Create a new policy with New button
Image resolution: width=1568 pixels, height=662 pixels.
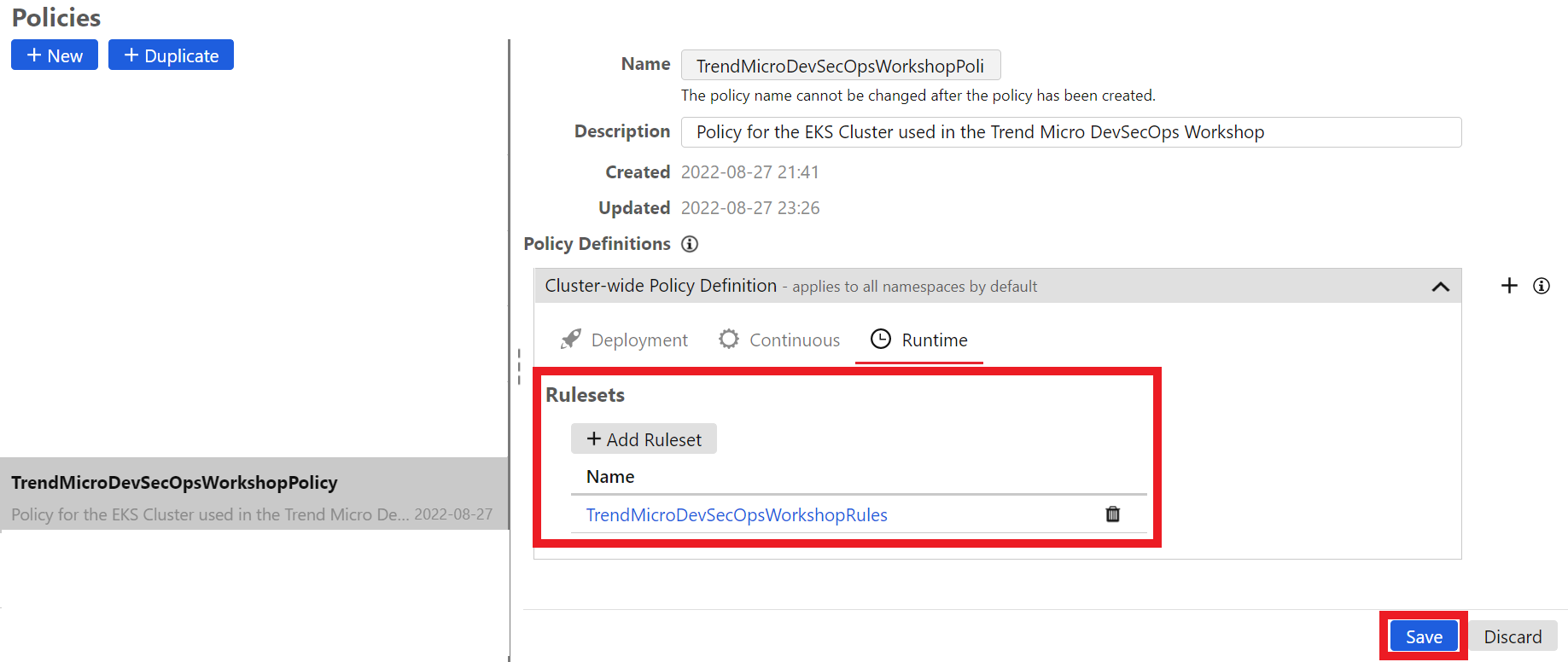coord(55,55)
